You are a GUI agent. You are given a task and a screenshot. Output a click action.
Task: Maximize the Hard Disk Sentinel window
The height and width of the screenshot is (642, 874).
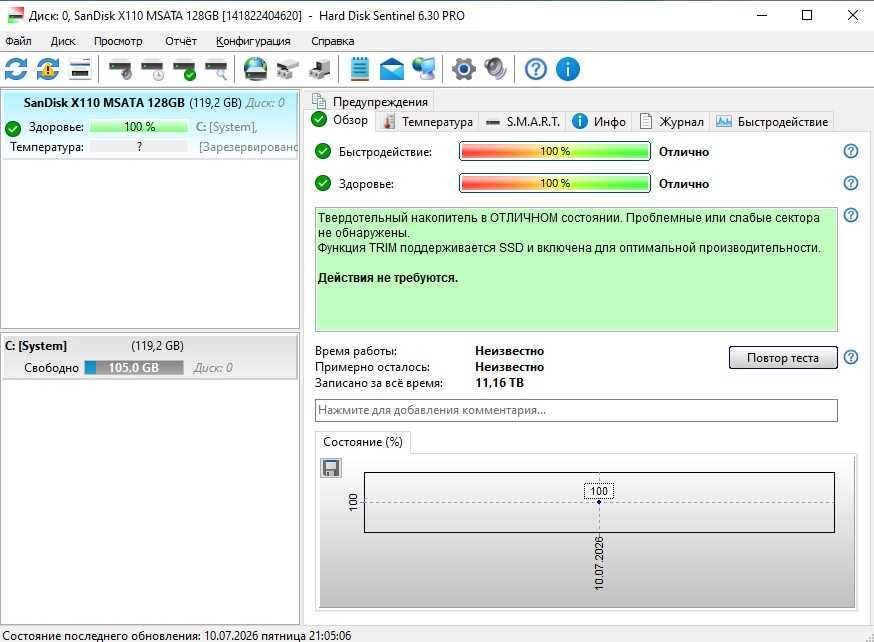tap(807, 16)
